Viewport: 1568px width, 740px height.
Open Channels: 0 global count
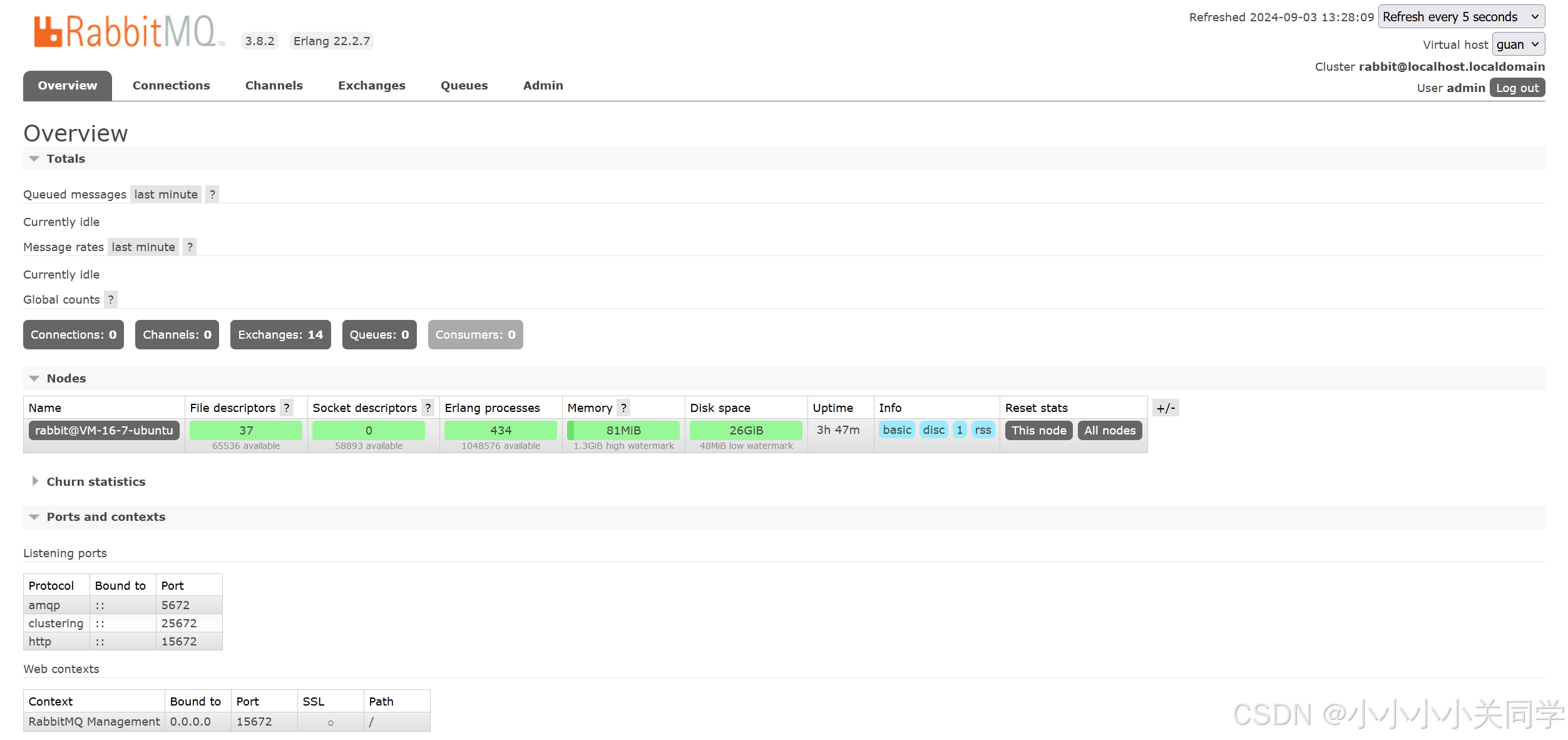point(177,335)
